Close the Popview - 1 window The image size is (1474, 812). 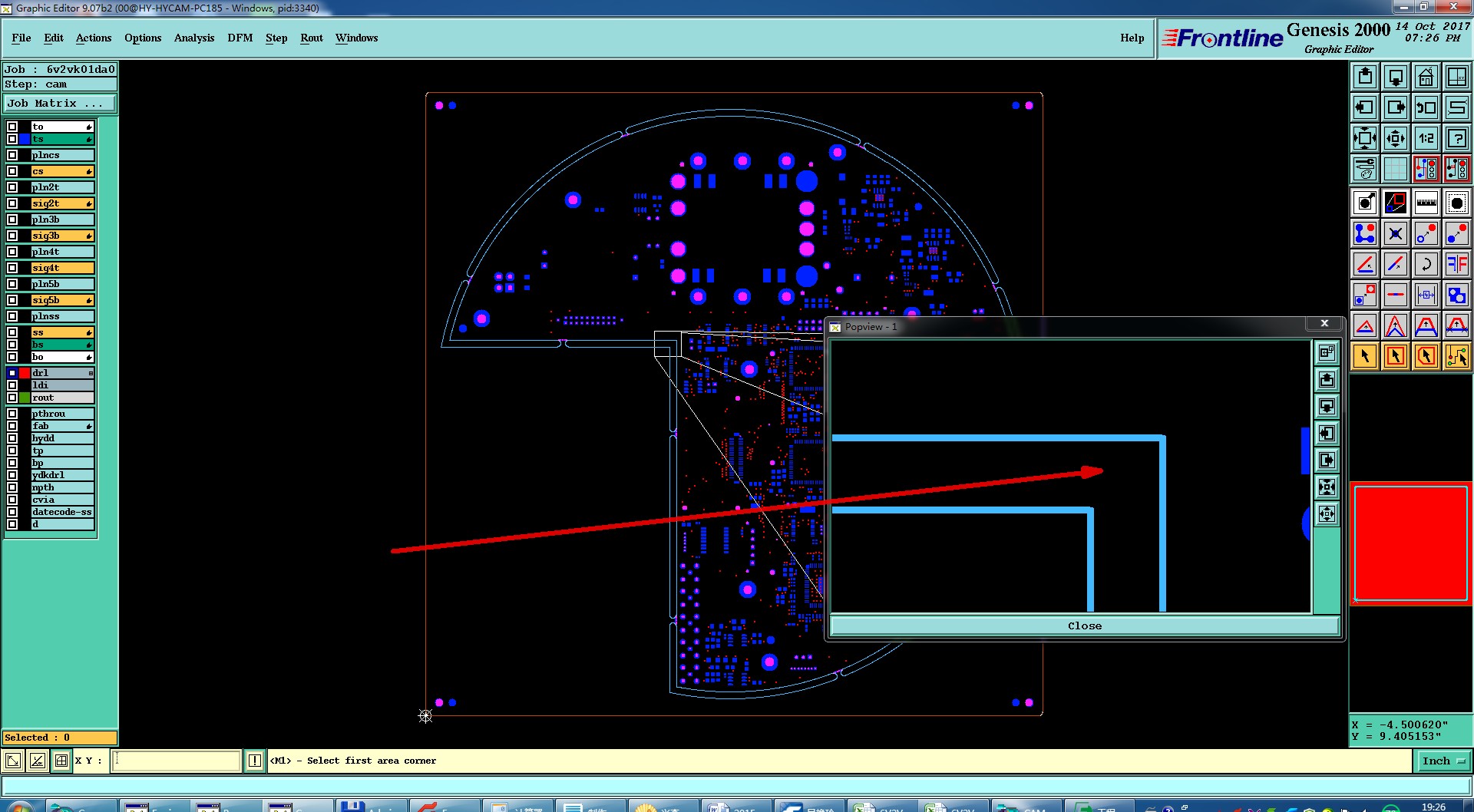1324,324
